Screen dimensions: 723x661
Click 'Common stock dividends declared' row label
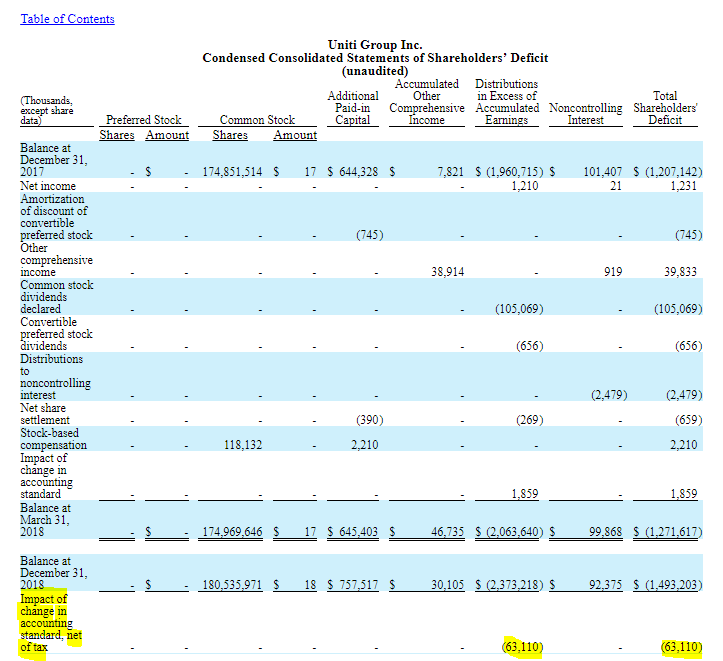(57, 297)
